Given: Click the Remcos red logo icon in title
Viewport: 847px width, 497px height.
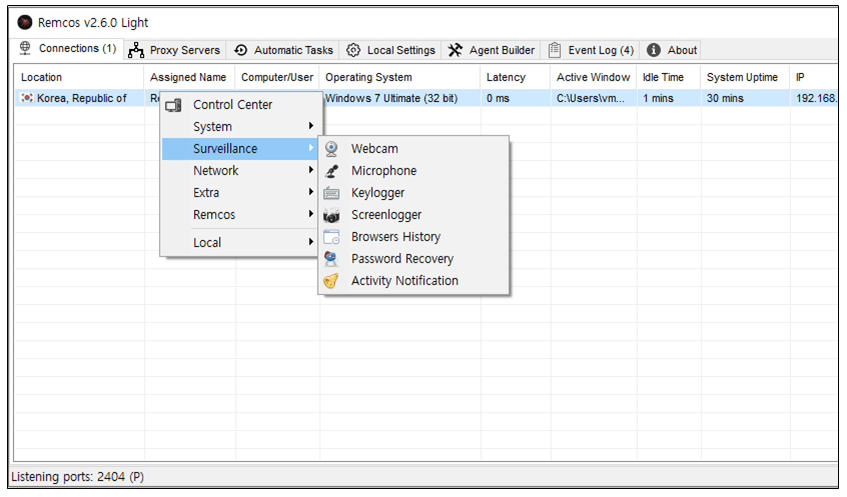Looking at the screenshot, I should [24, 22].
